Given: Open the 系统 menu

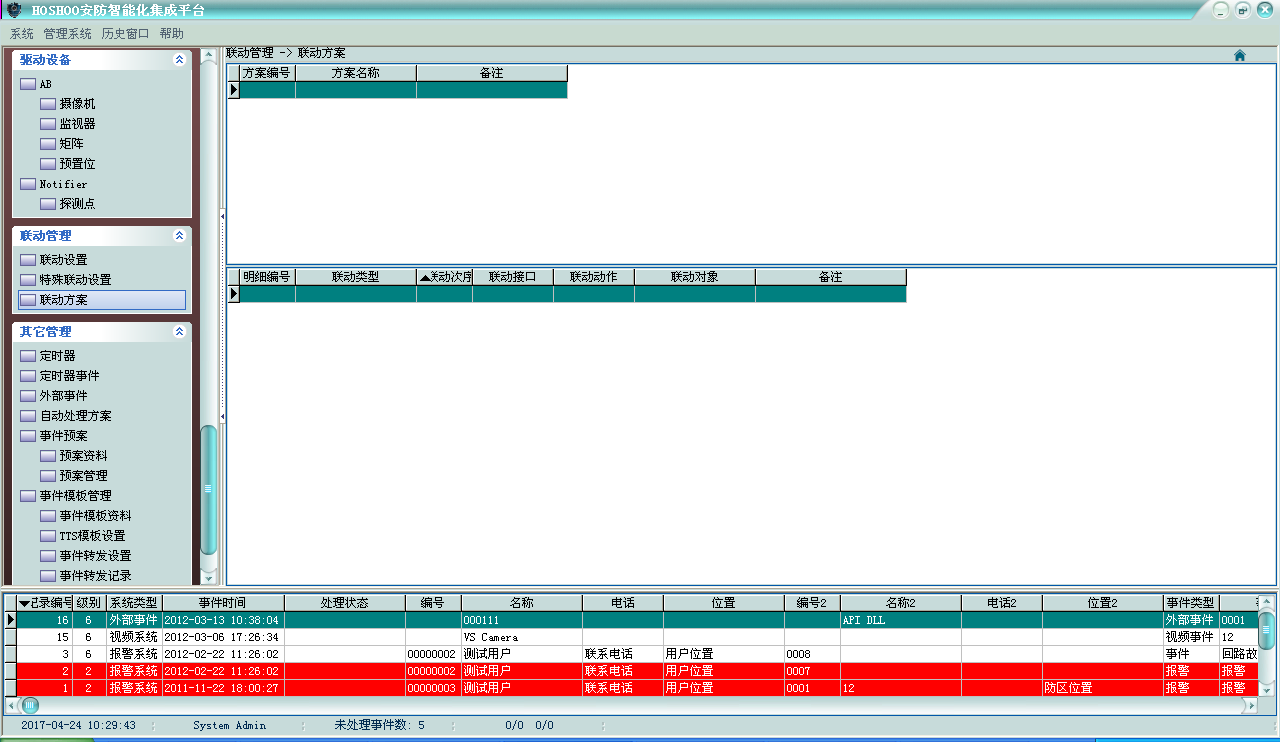Looking at the screenshot, I should pyautogui.click(x=22, y=34).
